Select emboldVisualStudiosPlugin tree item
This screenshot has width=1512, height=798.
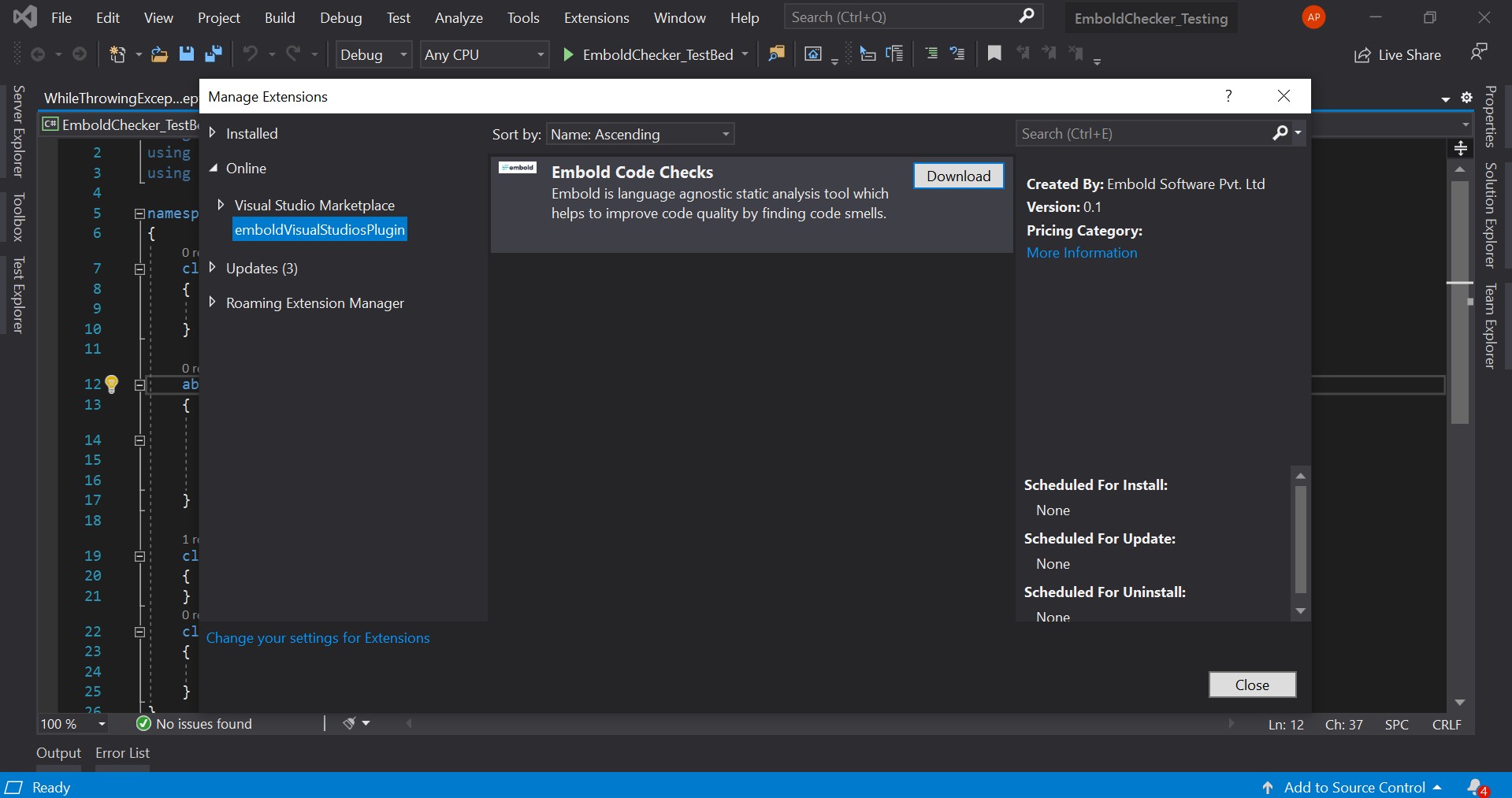[x=319, y=230]
